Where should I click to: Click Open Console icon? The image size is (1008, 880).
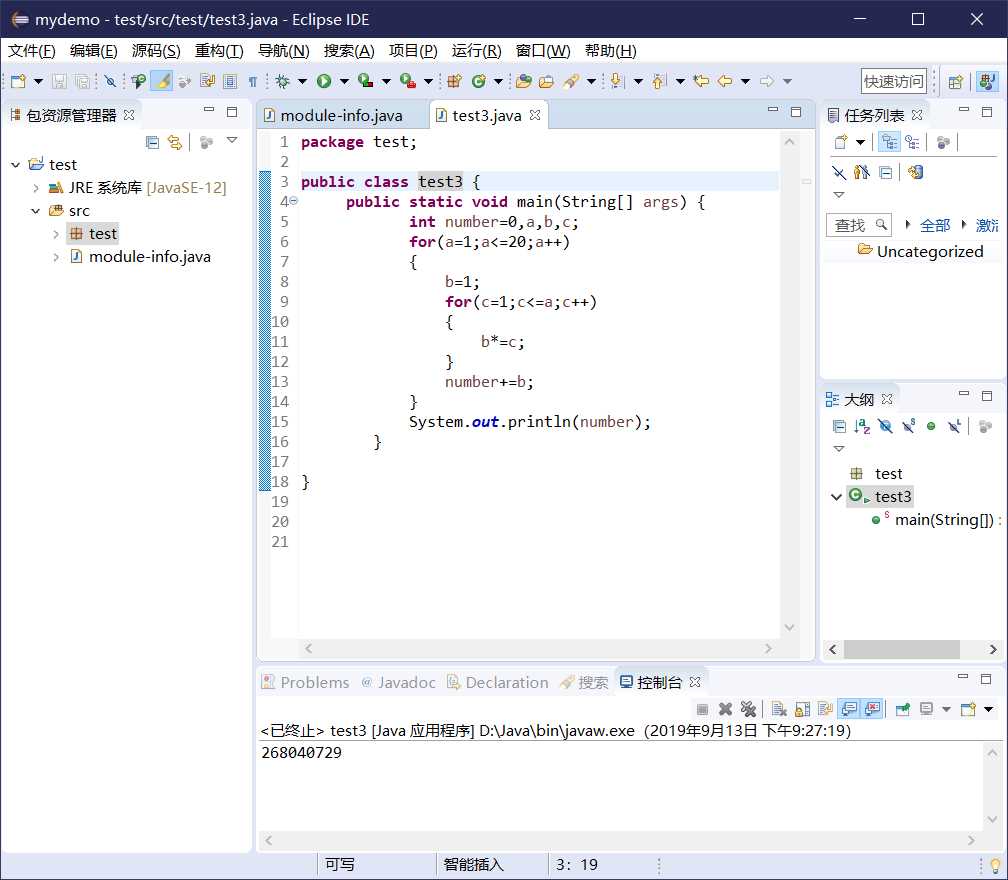[968, 709]
